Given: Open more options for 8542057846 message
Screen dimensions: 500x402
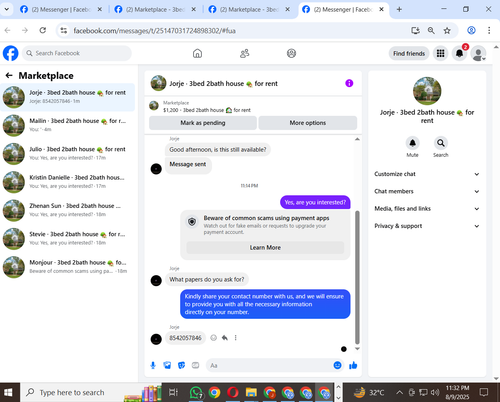Looking at the screenshot, I should pyautogui.click(x=236, y=338).
